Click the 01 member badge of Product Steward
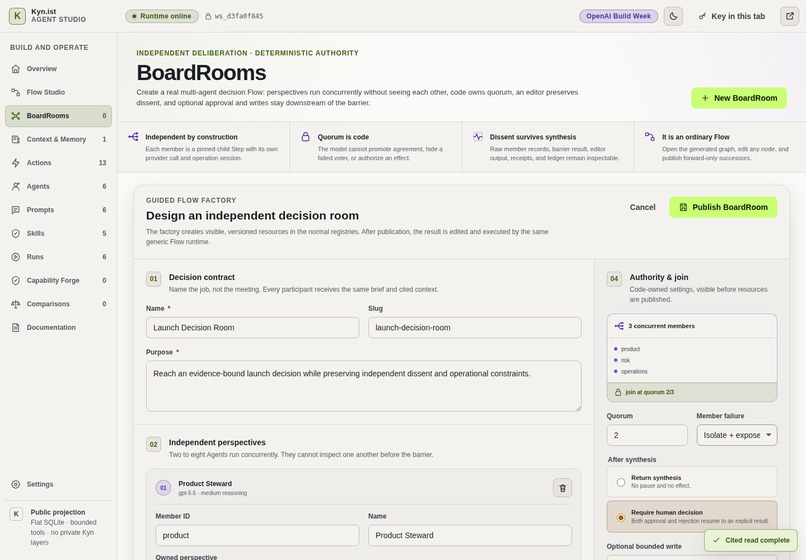Screen dimensions: 806x560 [x=163, y=488]
